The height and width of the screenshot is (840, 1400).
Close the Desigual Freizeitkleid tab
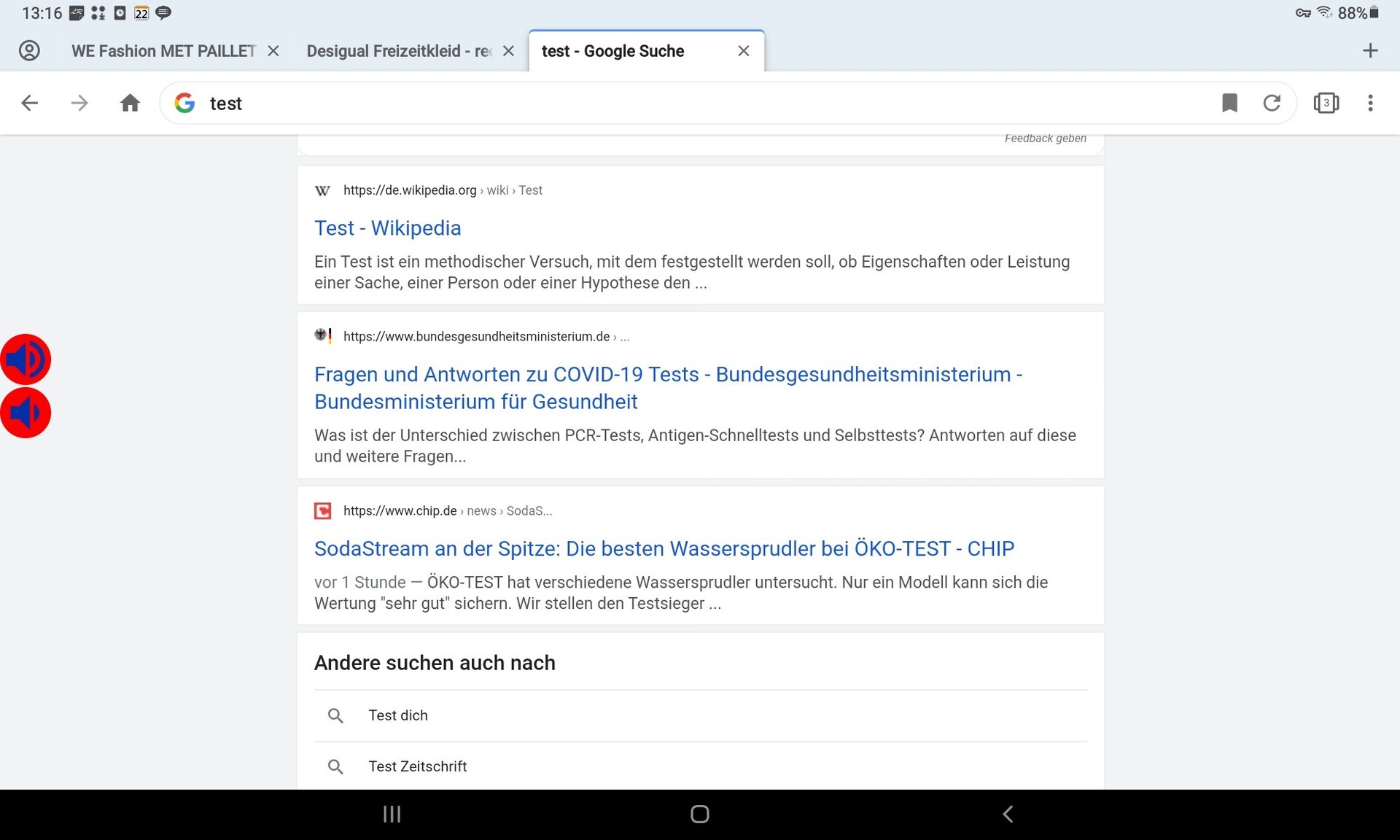pyautogui.click(x=509, y=51)
